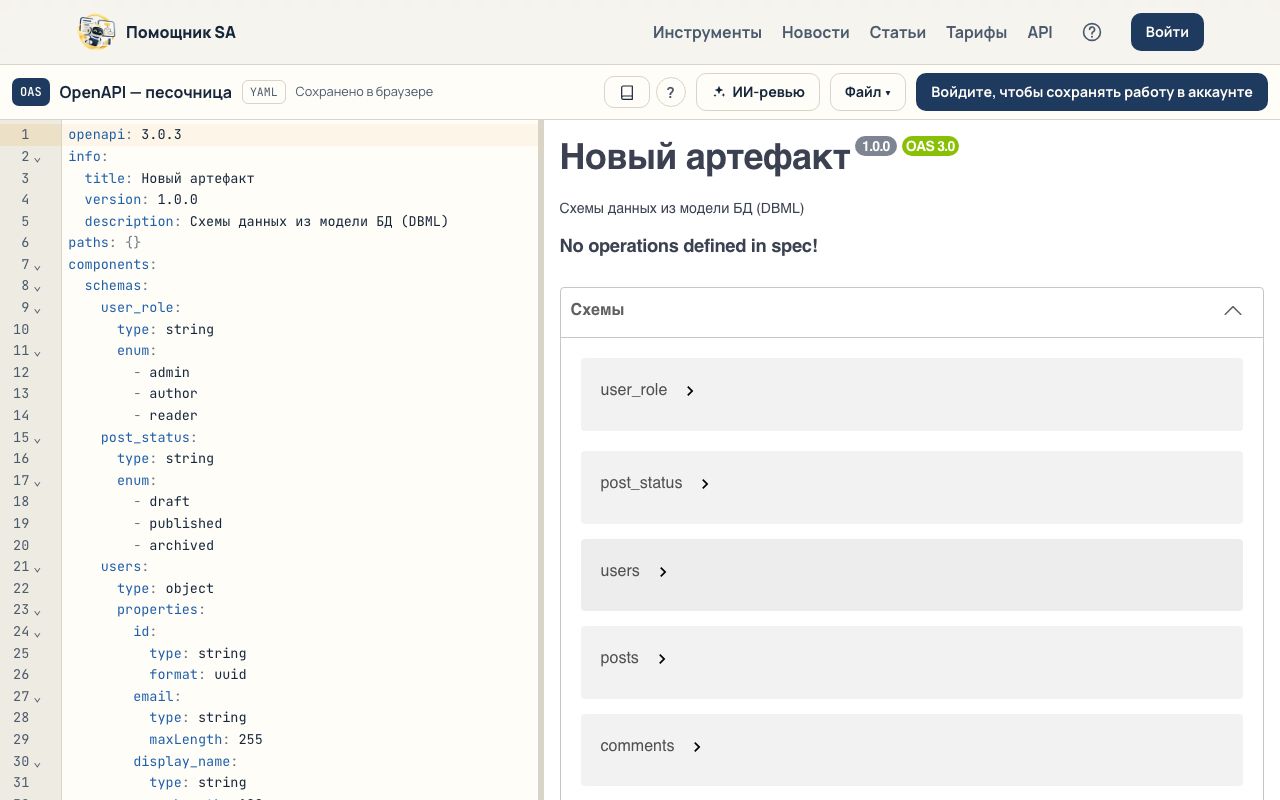Click the Помощник SA brand name

(181, 32)
